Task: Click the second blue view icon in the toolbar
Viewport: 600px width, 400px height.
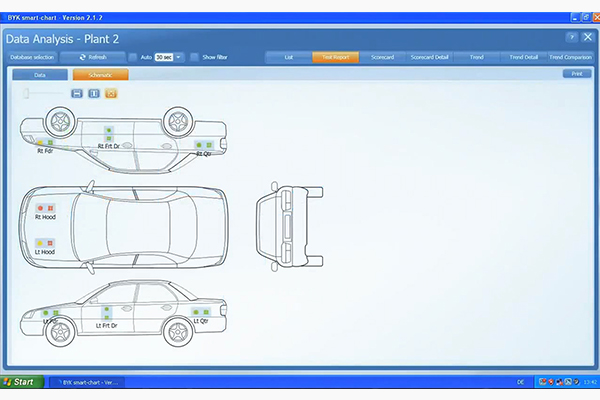Action: click(x=94, y=93)
